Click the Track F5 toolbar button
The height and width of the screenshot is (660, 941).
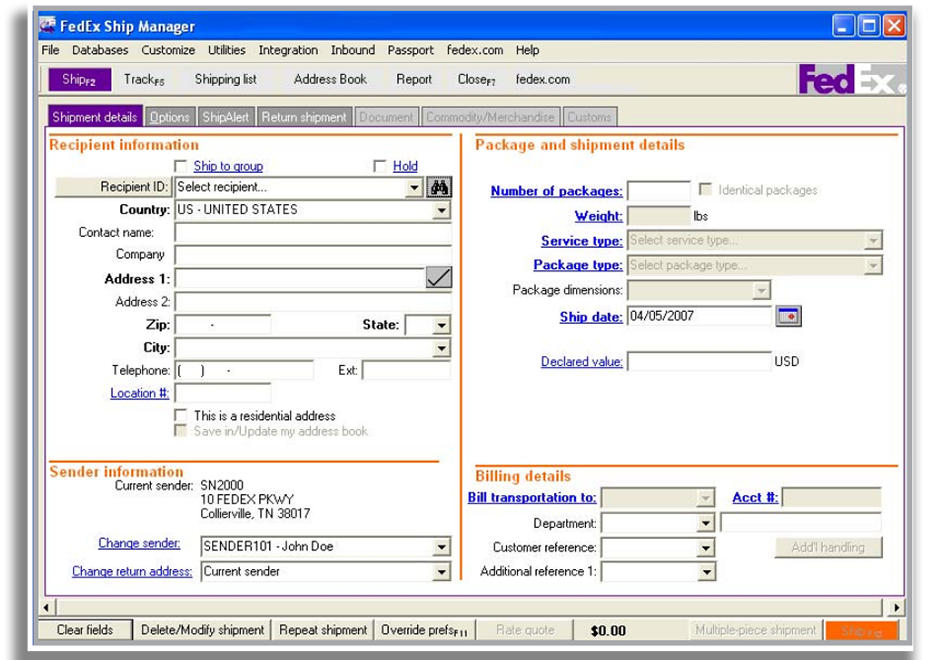point(144,79)
